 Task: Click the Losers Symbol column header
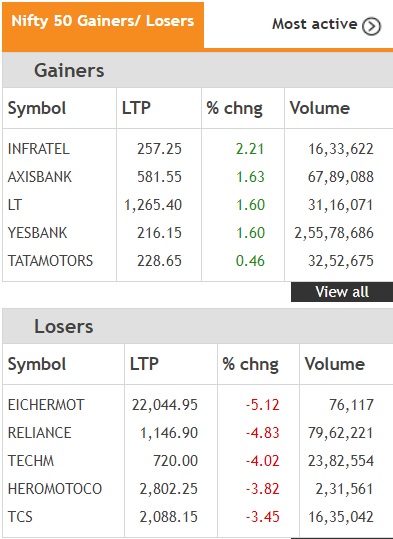tap(37, 364)
